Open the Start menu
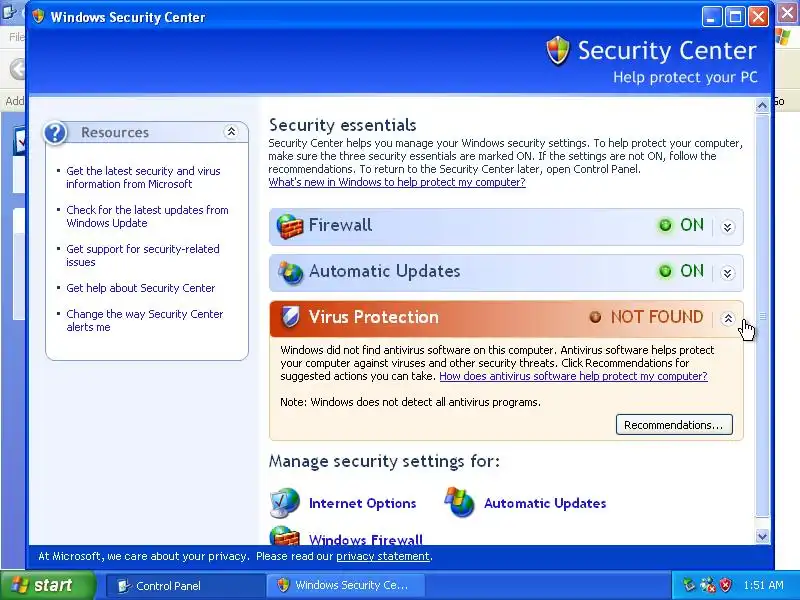The width and height of the screenshot is (800, 600). (x=48, y=585)
